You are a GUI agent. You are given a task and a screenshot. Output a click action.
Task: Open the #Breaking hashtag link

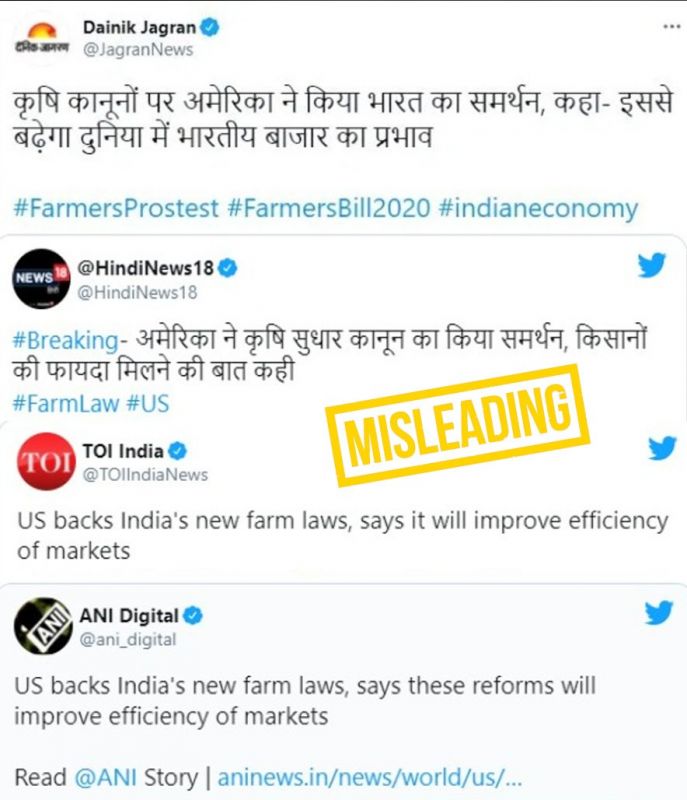(x=65, y=340)
